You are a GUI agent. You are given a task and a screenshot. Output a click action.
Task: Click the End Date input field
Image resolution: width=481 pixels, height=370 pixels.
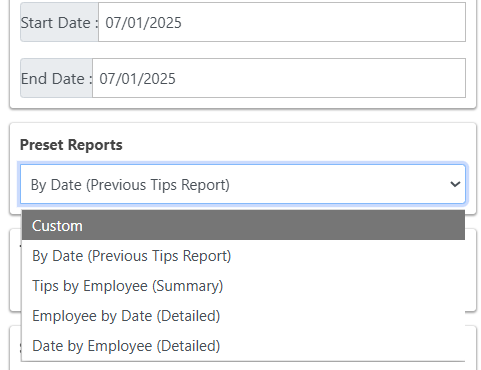click(x=279, y=78)
